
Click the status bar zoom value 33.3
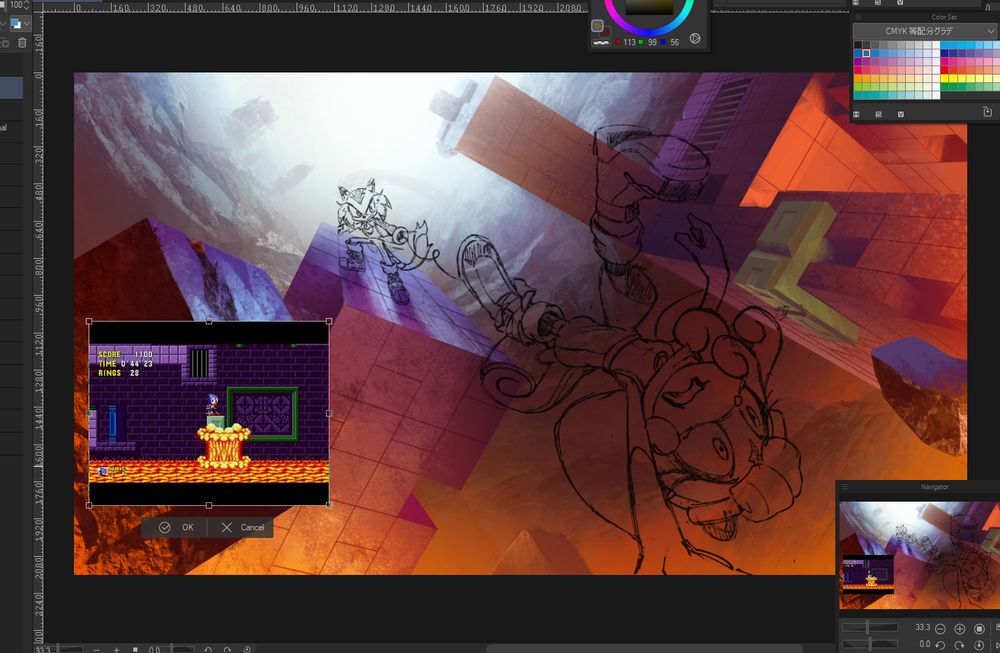tap(43, 649)
